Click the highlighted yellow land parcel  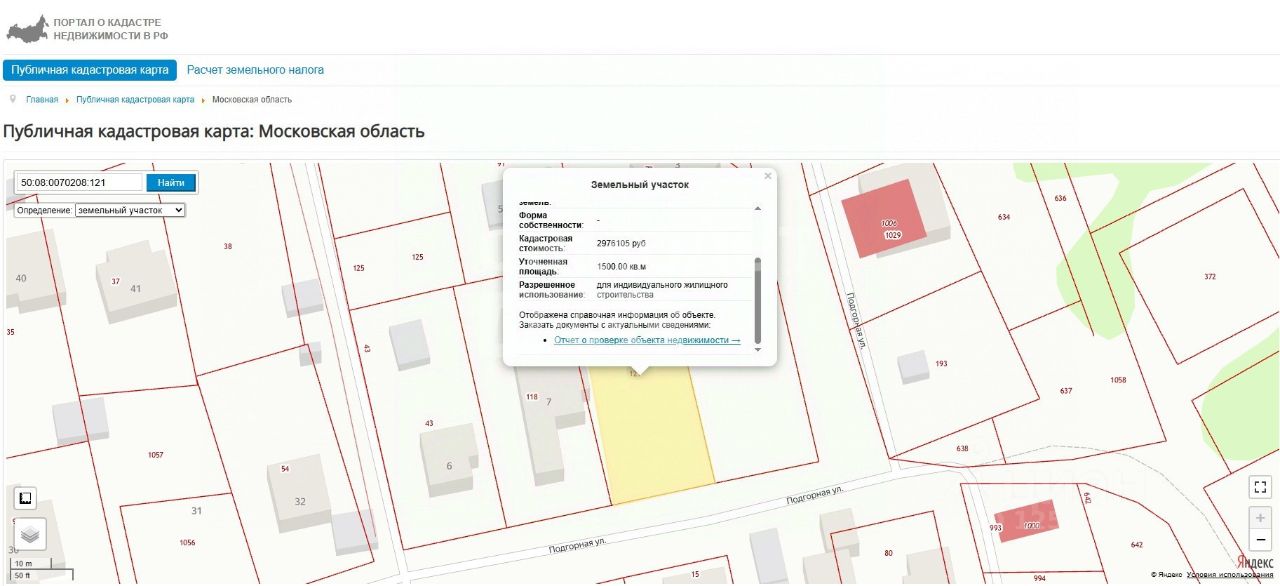[652, 435]
